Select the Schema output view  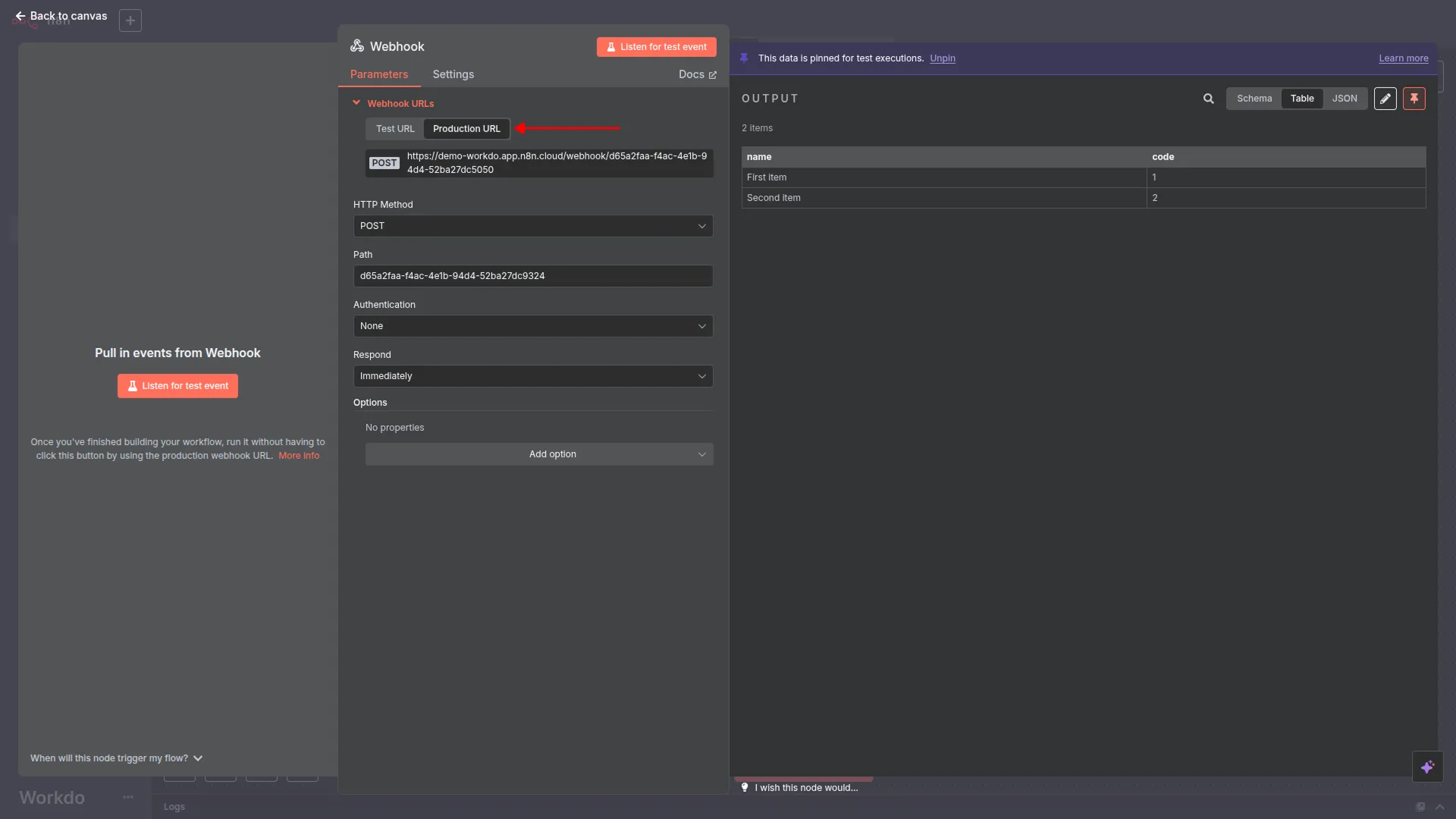(1254, 99)
